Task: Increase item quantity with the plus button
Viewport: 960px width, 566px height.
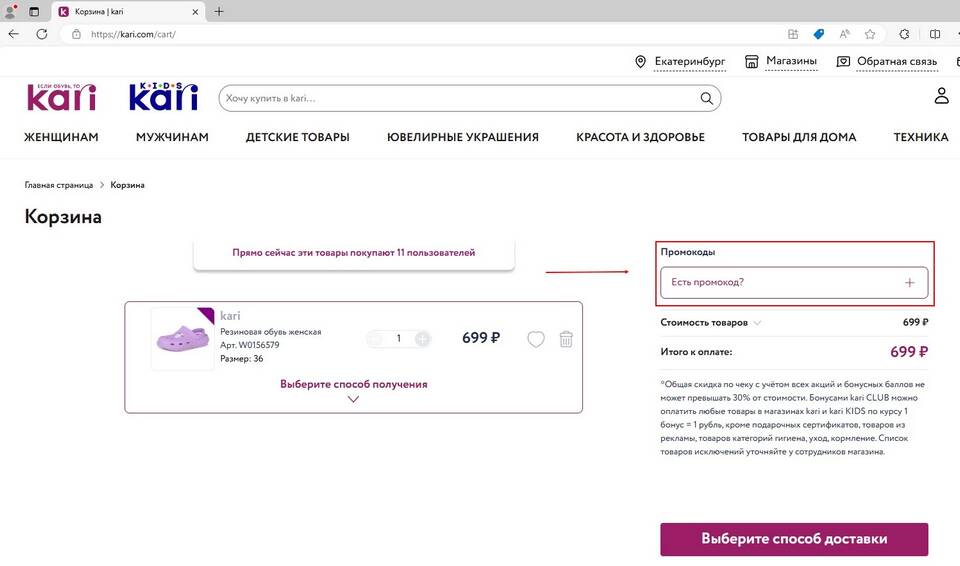Action: (422, 339)
